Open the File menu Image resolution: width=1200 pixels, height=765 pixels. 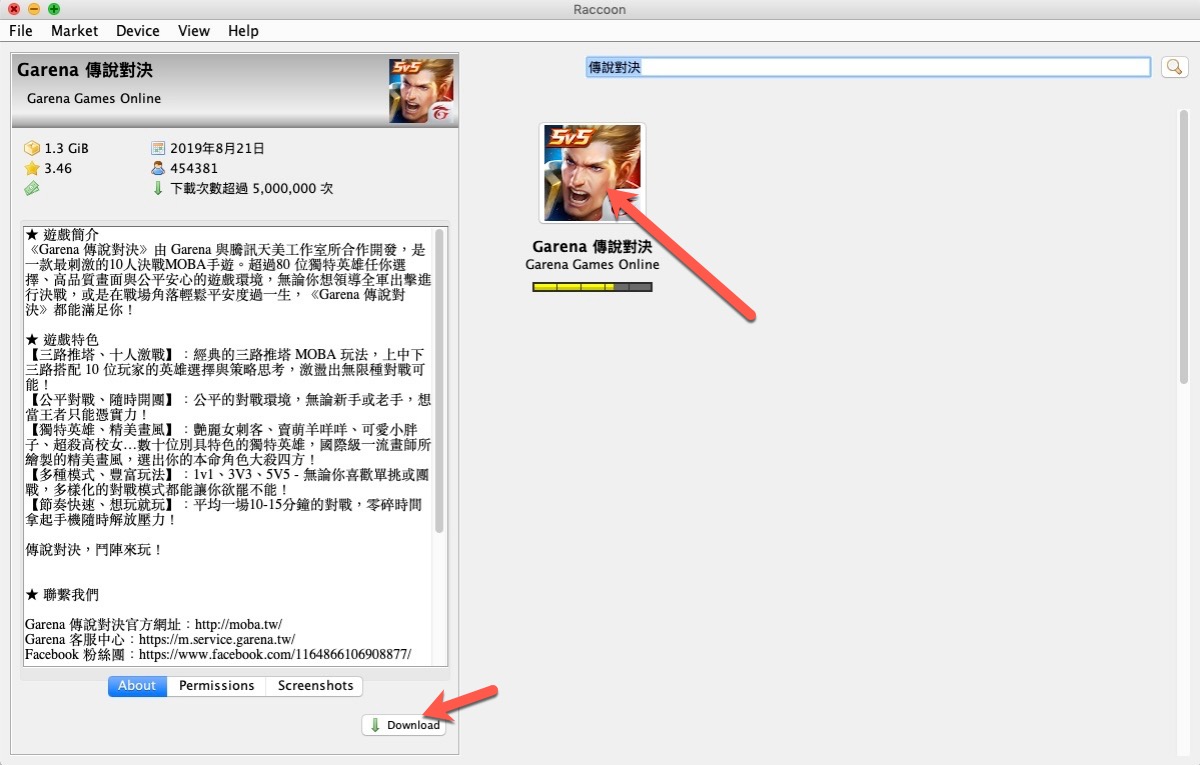(x=21, y=31)
